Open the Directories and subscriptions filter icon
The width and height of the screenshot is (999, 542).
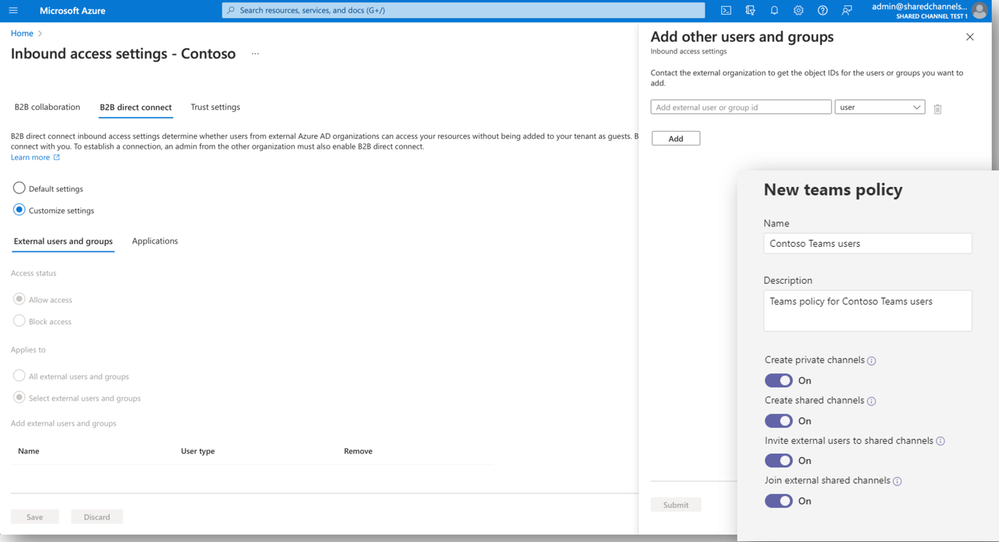tap(750, 10)
